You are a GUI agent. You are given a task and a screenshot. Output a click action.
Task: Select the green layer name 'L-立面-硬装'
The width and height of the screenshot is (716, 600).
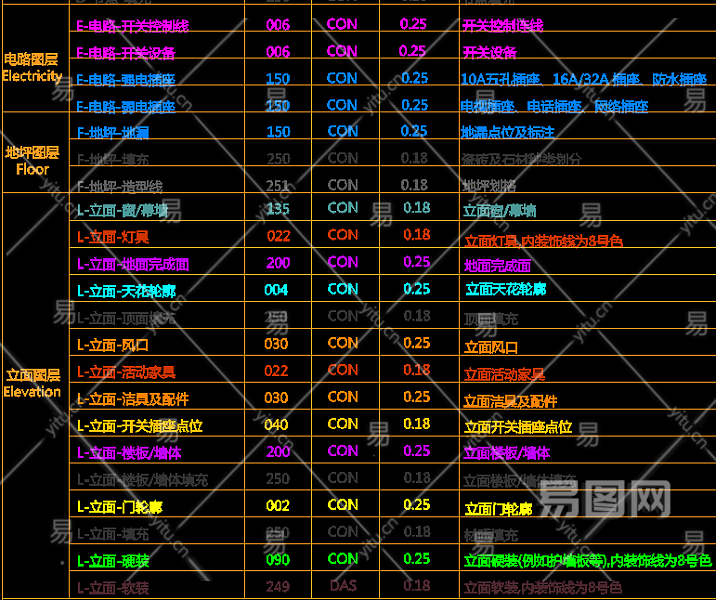tap(113, 561)
